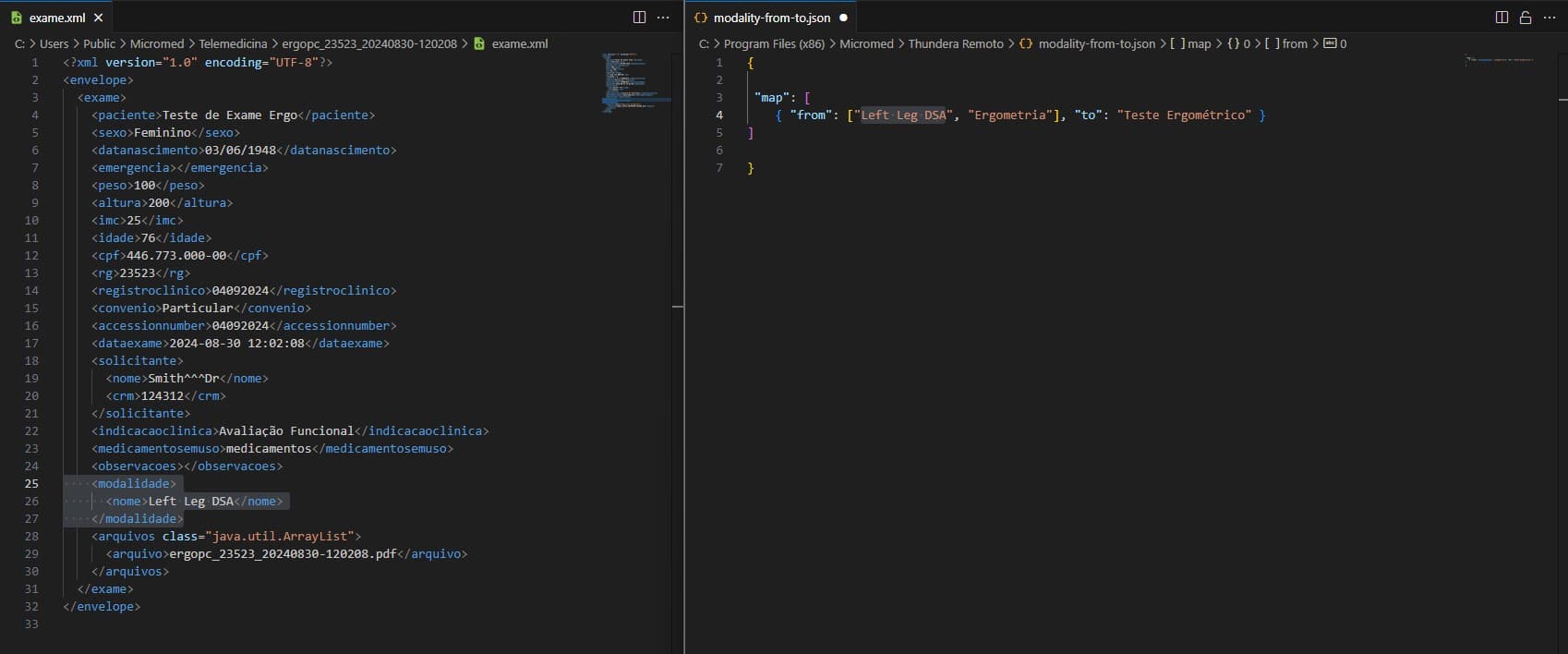This screenshot has width=1568, height=654.
Task: Click the constant icon beside breadcrumb item 0
Action: click(1330, 43)
